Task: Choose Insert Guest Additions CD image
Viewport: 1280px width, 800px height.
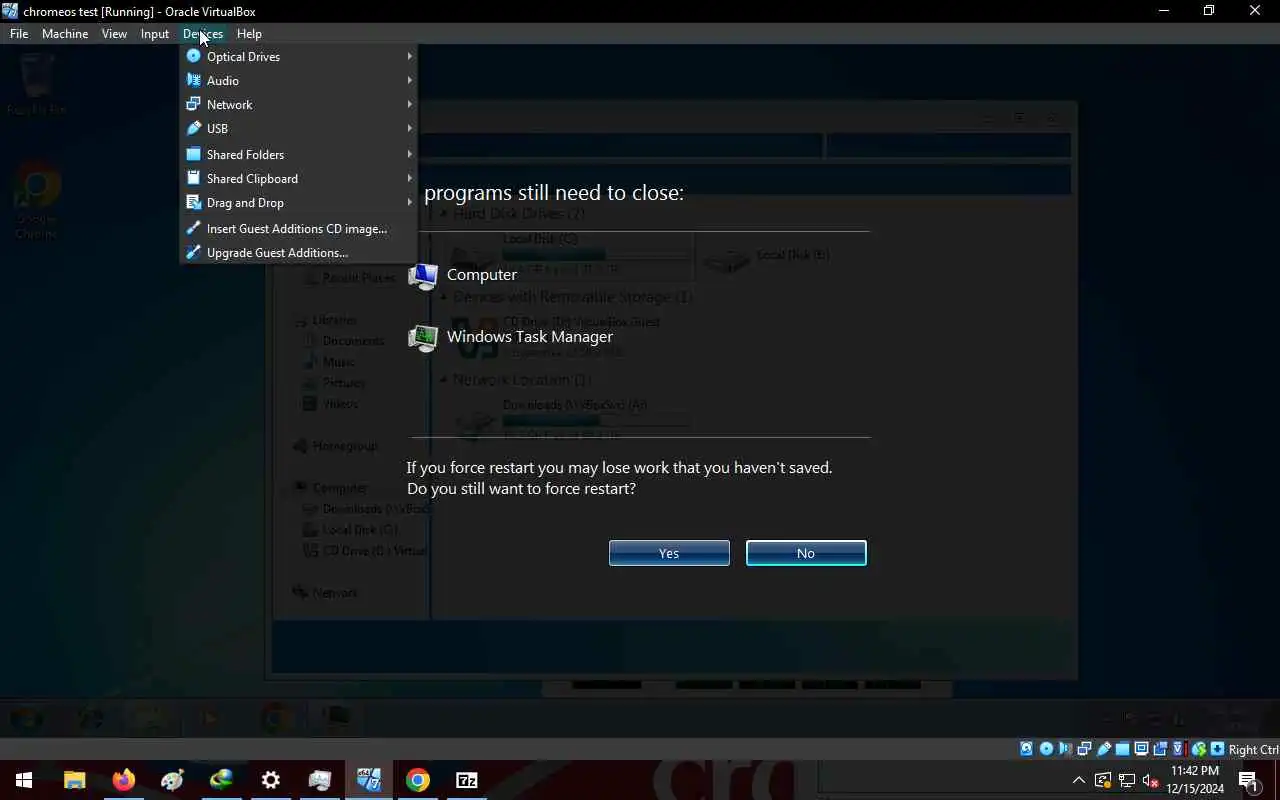Action: click(298, 228)
